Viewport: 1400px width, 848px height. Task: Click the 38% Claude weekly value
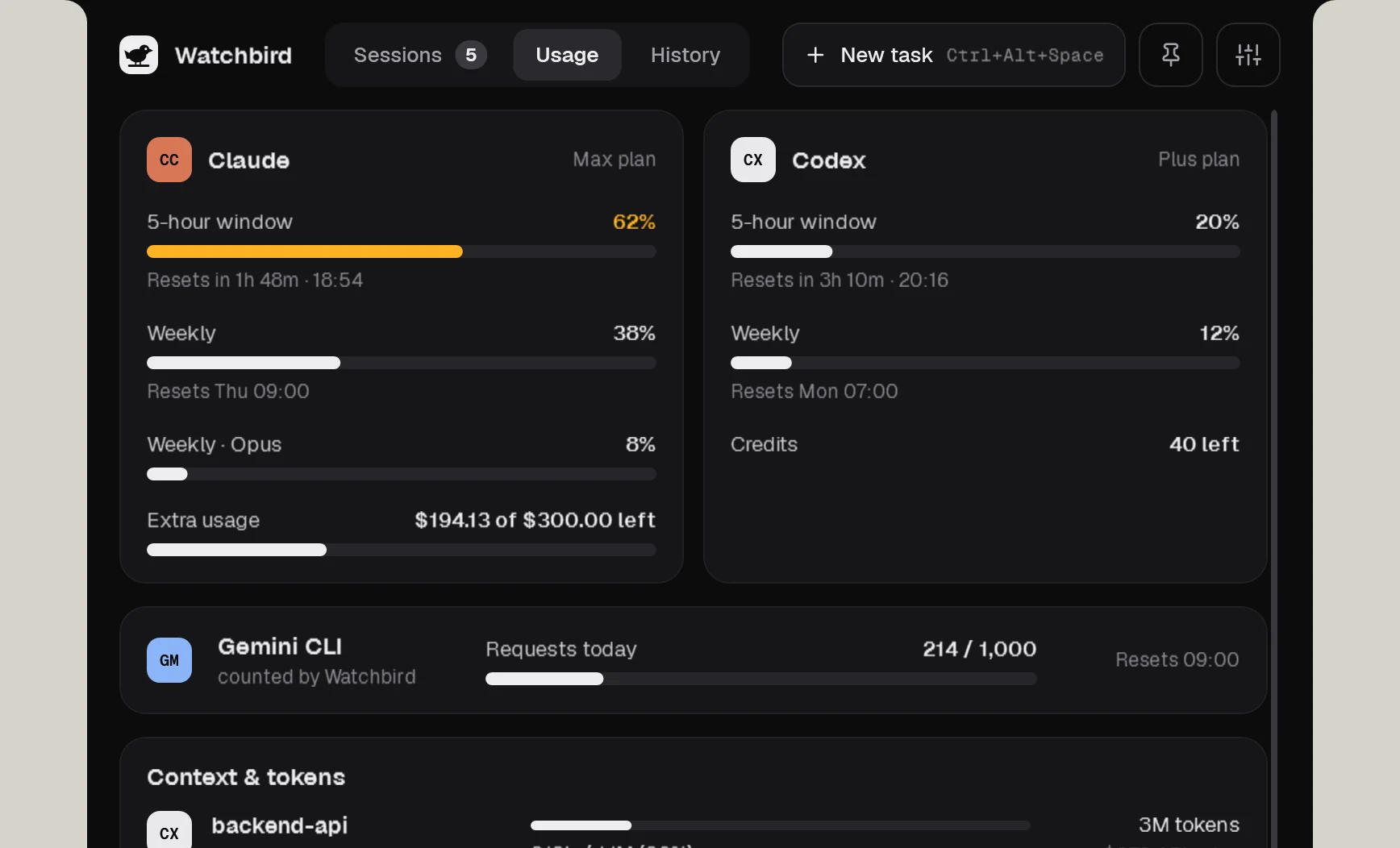click(x=634, y=333)
